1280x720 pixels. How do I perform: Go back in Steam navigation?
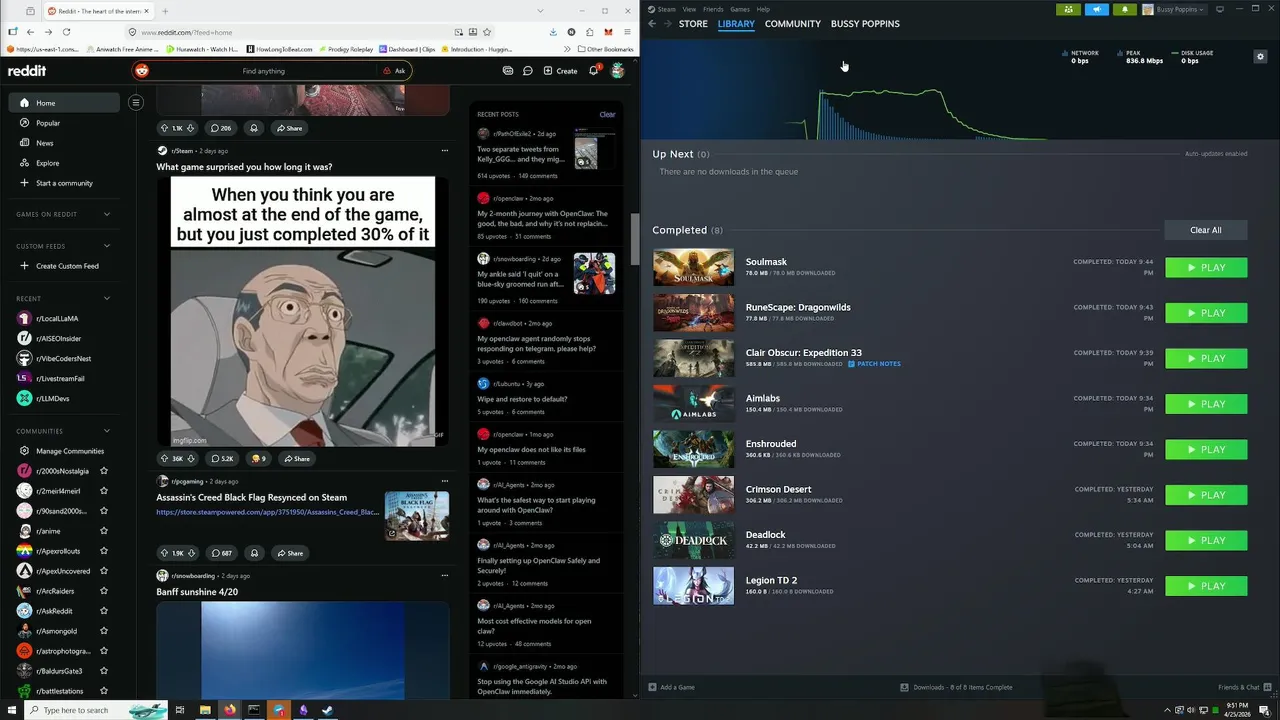[652, 23]
